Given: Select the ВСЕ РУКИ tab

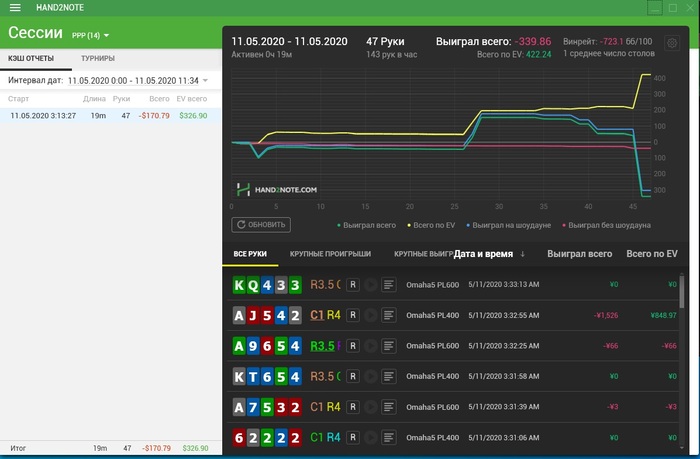Looking at the screenshot, I should 250,254.
